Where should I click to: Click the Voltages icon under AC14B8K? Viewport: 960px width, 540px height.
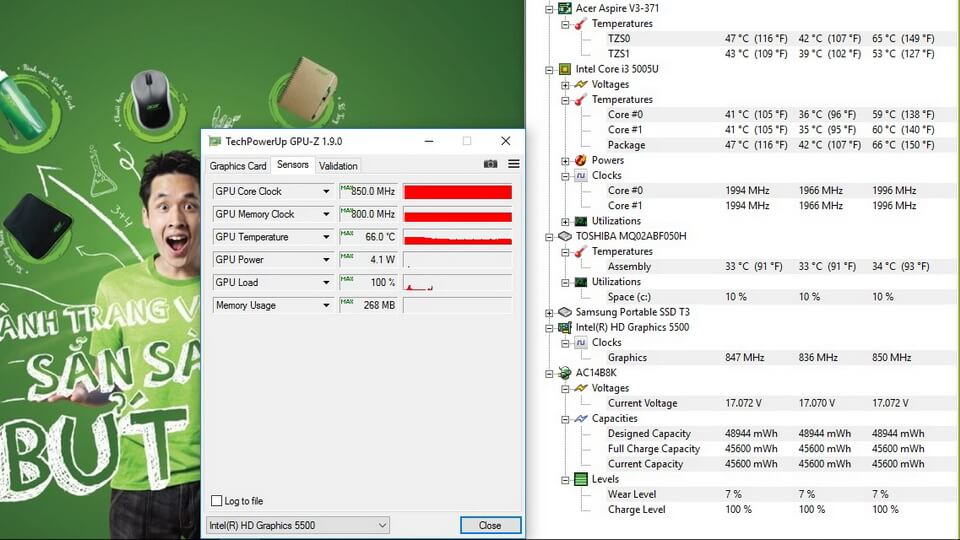pyautogui.click(x=580, y=388)
